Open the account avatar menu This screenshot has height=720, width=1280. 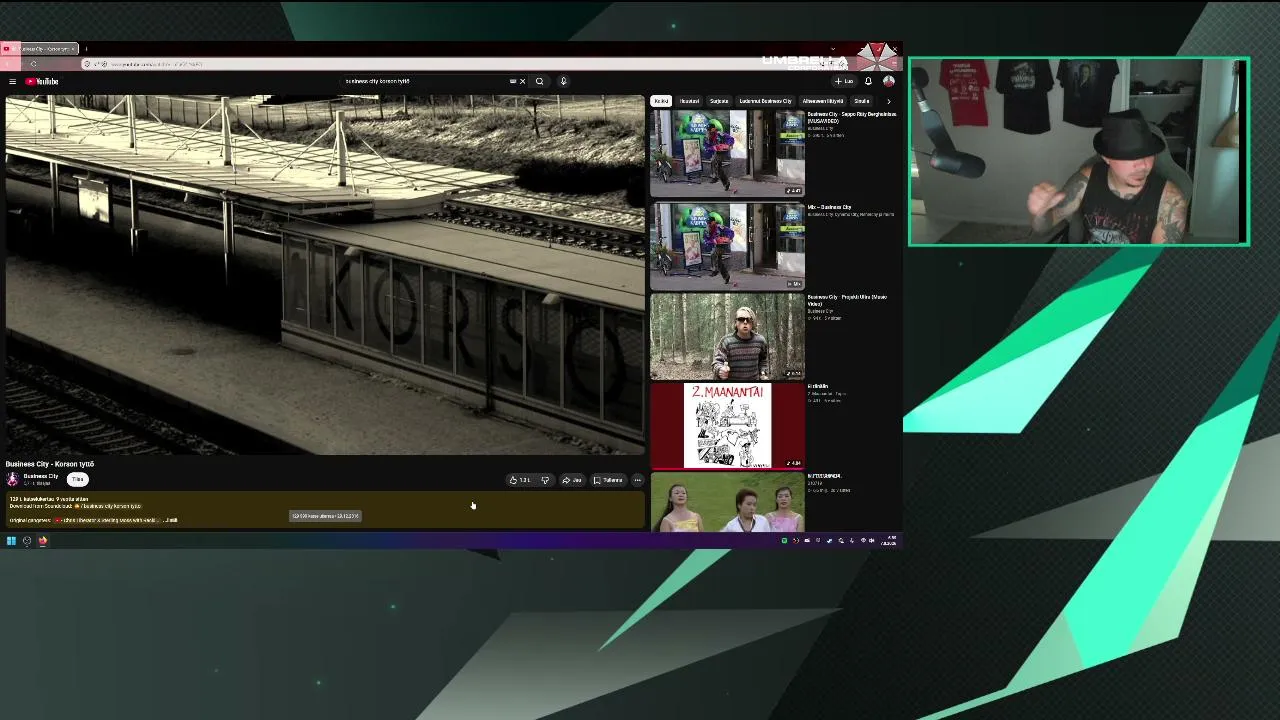pos(888,81)
